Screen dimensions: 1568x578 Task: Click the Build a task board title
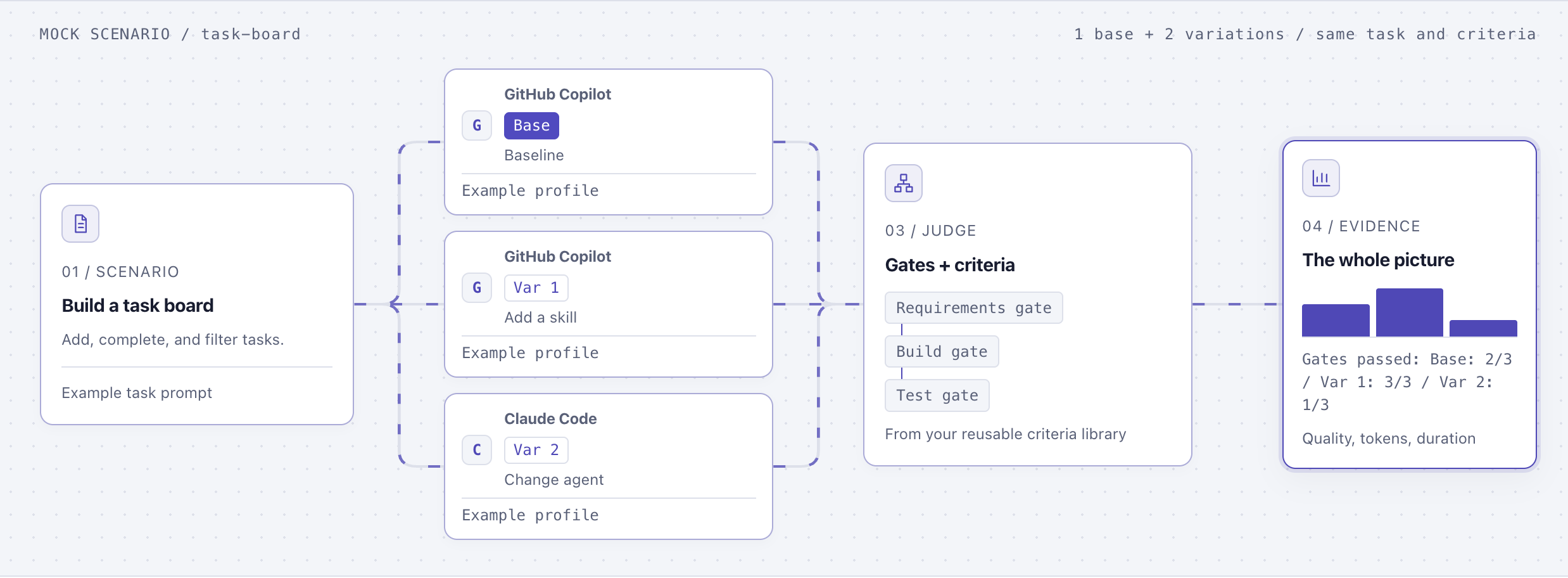[x=137, y=305]
